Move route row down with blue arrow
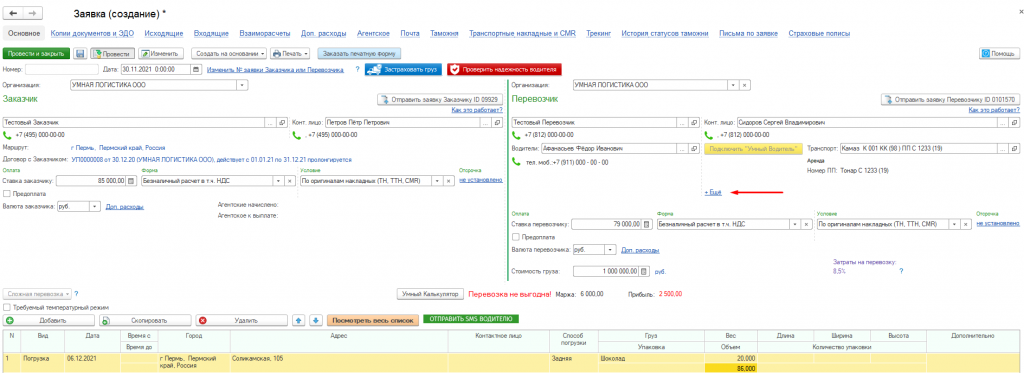This screenshot has width=1024, height=373. pyautogui.click(x=315, y=321)
